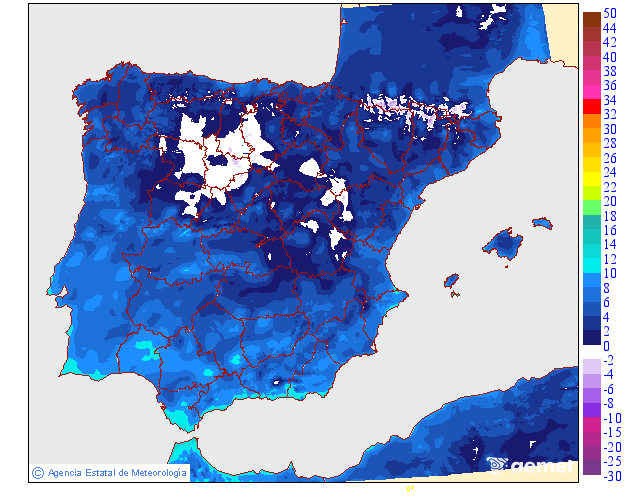This screenshot has width=630, height=500.
Task: Select the purple swatch near legend bottom
Action: point(591,410)
